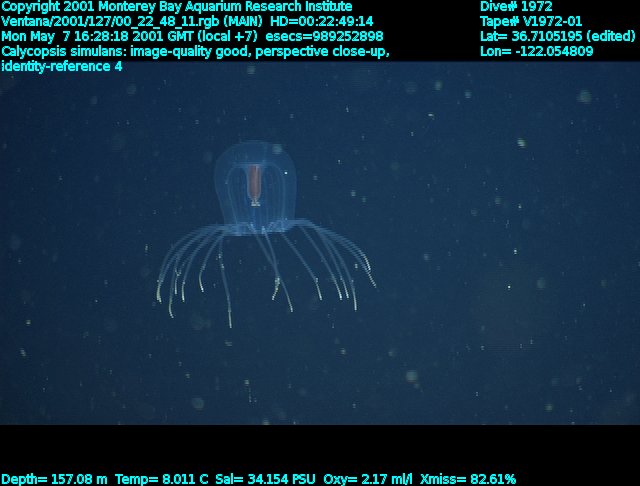Click the species name 'Calycopsis simulans'
The height and width of the screenshot is (486, 640).
tap(62, 52)
